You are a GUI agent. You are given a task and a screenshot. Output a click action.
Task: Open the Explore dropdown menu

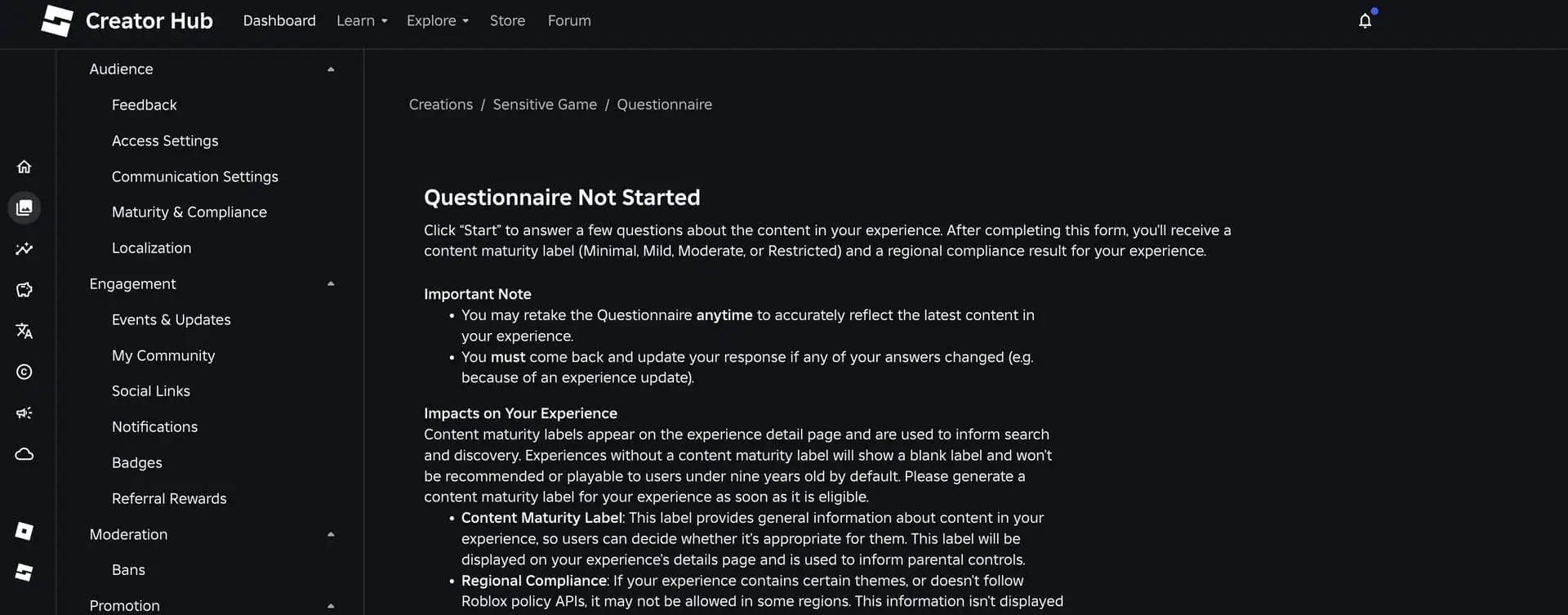tap(438, 20)
